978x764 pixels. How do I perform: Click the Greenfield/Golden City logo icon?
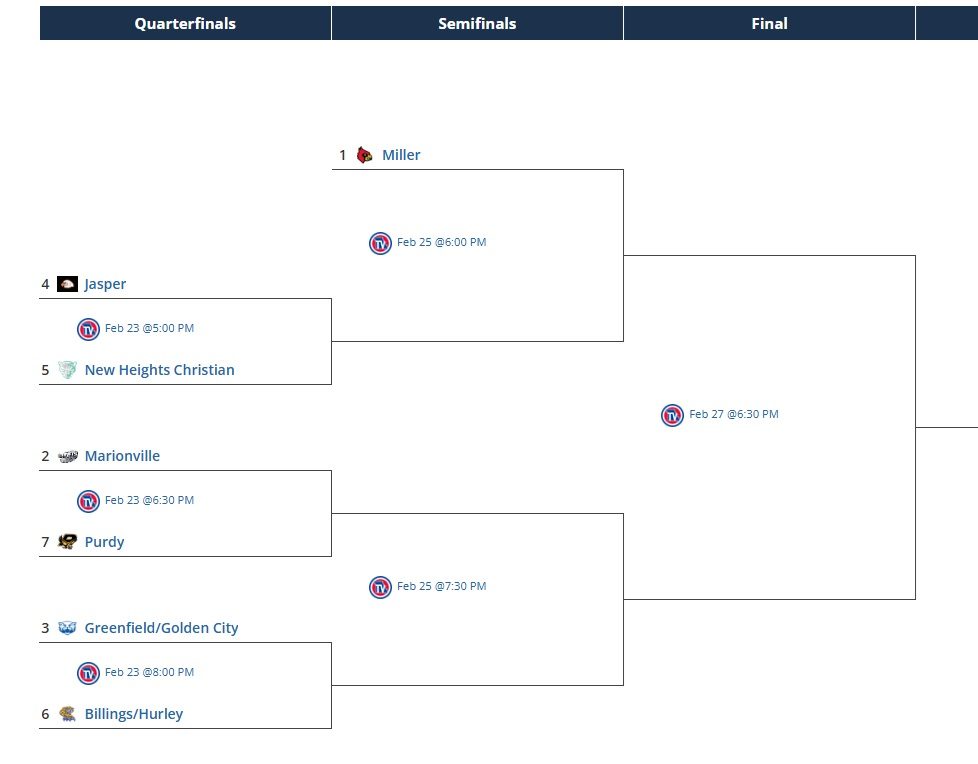[67, 628]
